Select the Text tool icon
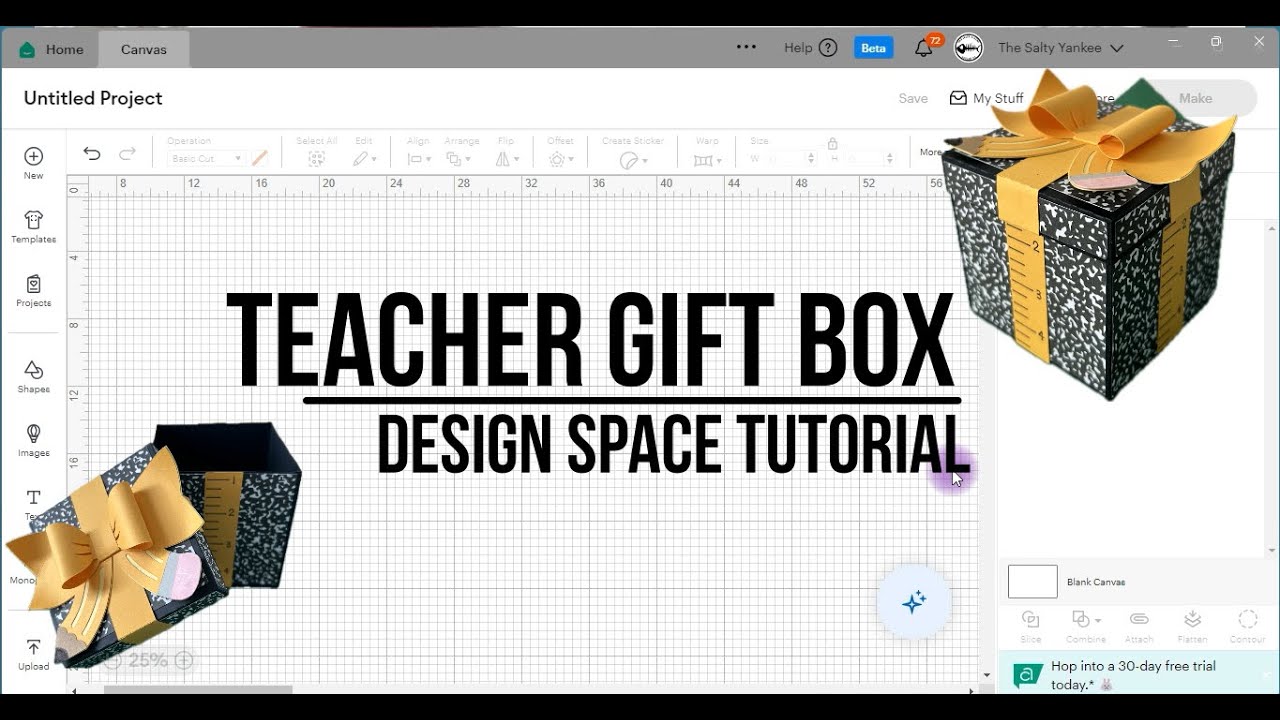The image size is (1280, 720). [x=34, y=497]
